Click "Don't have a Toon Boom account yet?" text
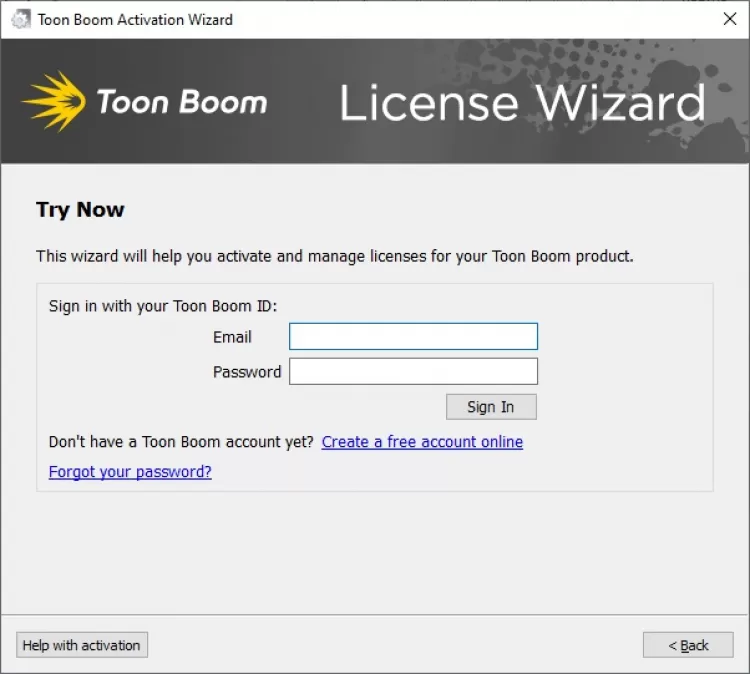 (181, 442)
